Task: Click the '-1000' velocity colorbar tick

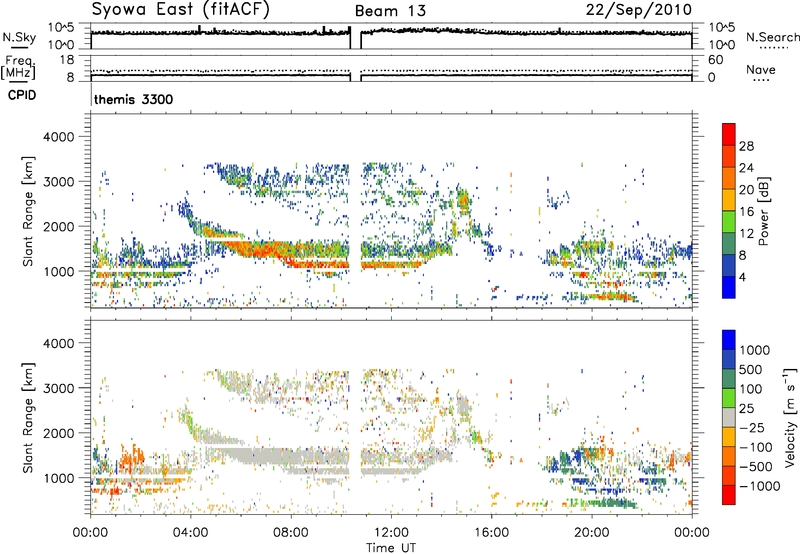Action: [760, 486]
